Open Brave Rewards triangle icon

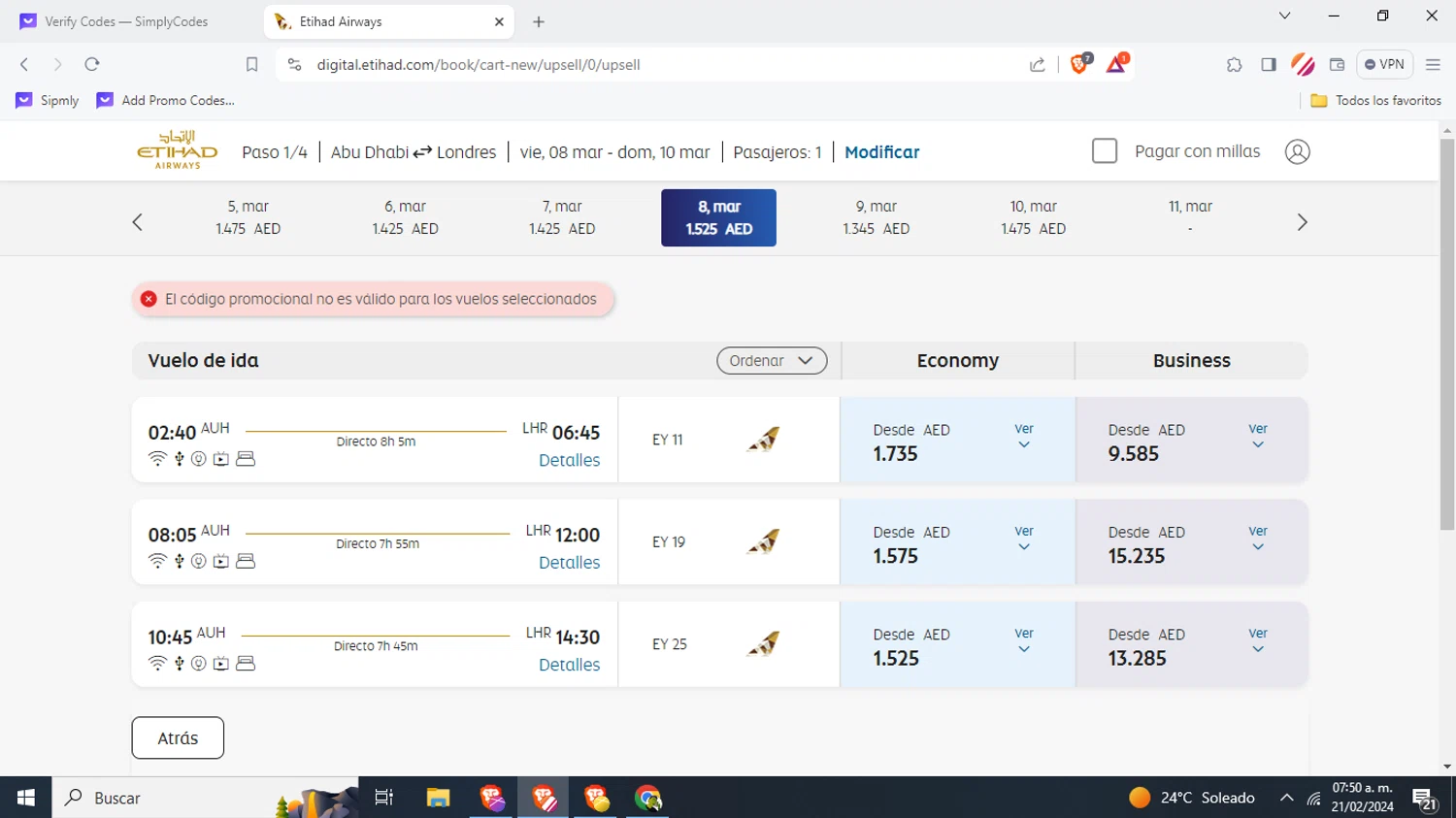click(1116, 64)
